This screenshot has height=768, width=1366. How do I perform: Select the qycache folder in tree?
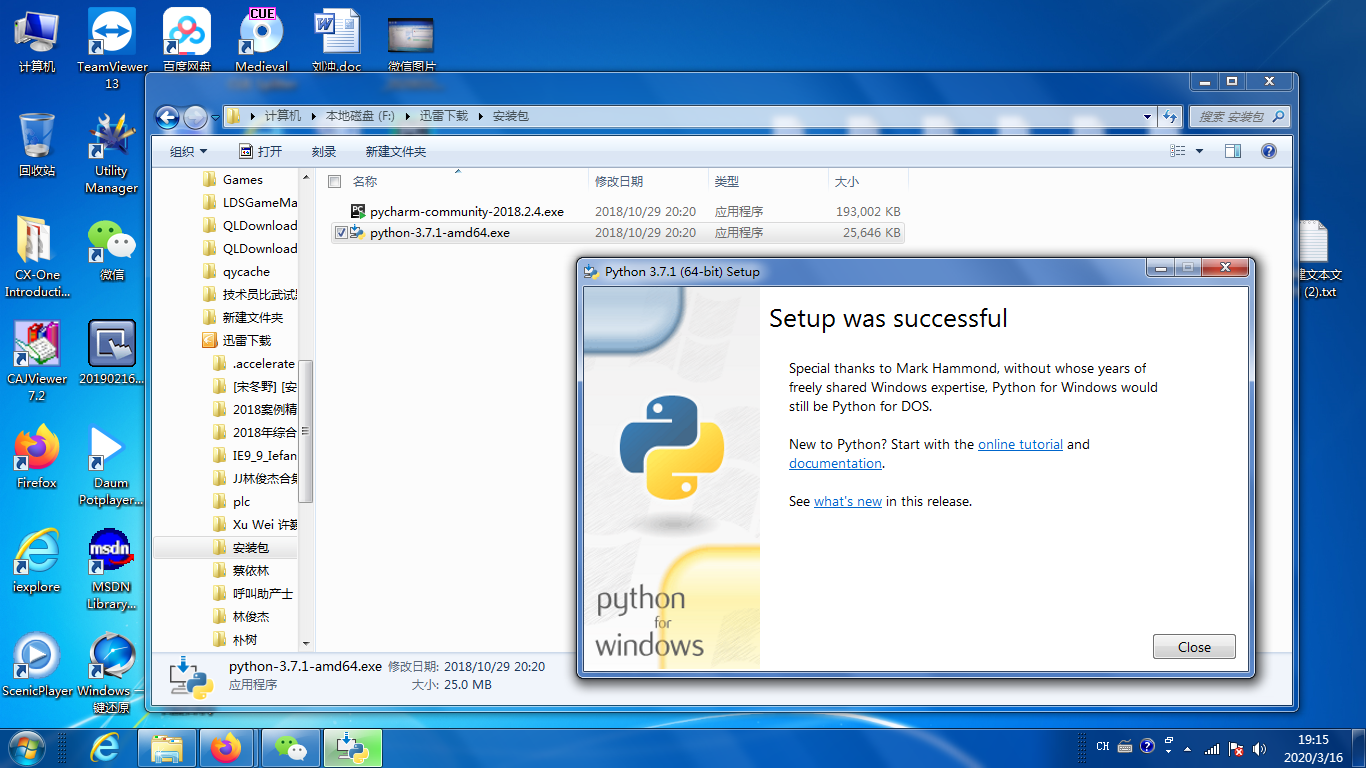pyautogui.click(x=246, y=272)
